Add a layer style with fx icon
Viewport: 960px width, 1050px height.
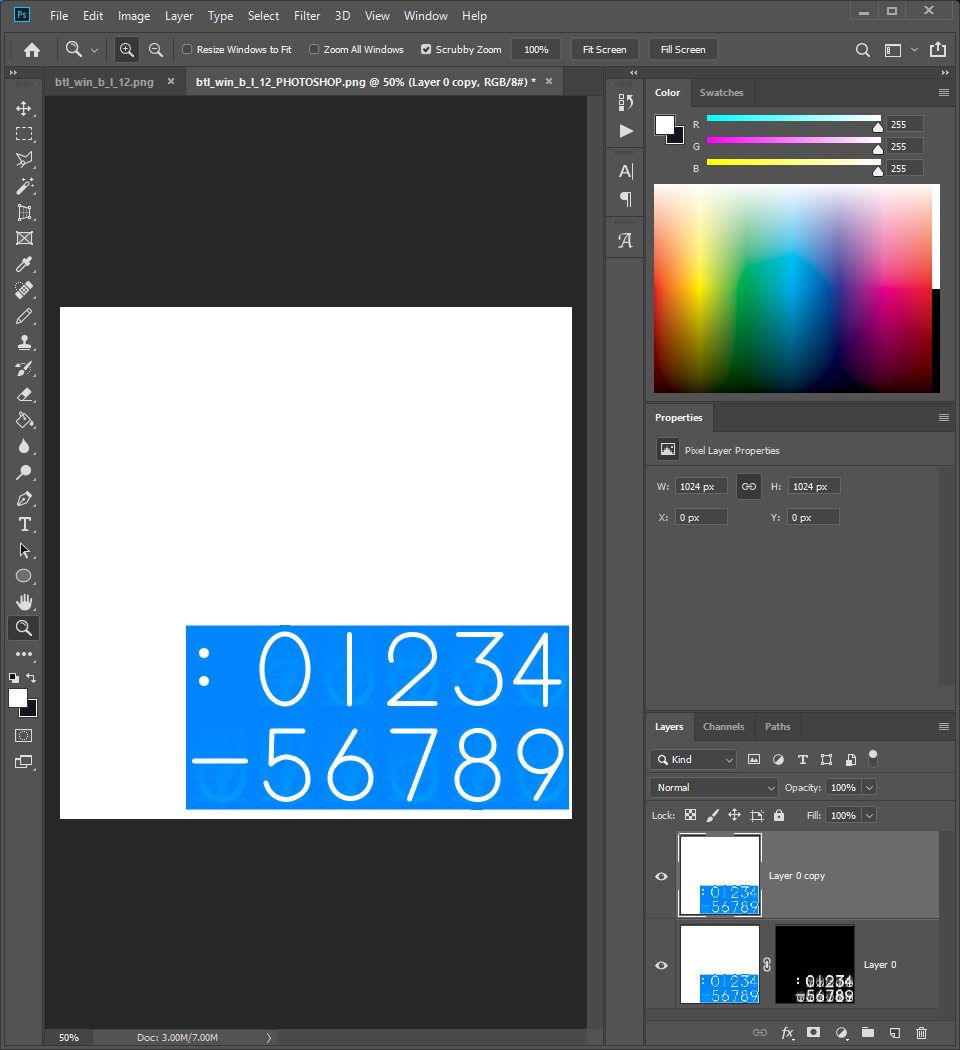[x=787, y=1033]
